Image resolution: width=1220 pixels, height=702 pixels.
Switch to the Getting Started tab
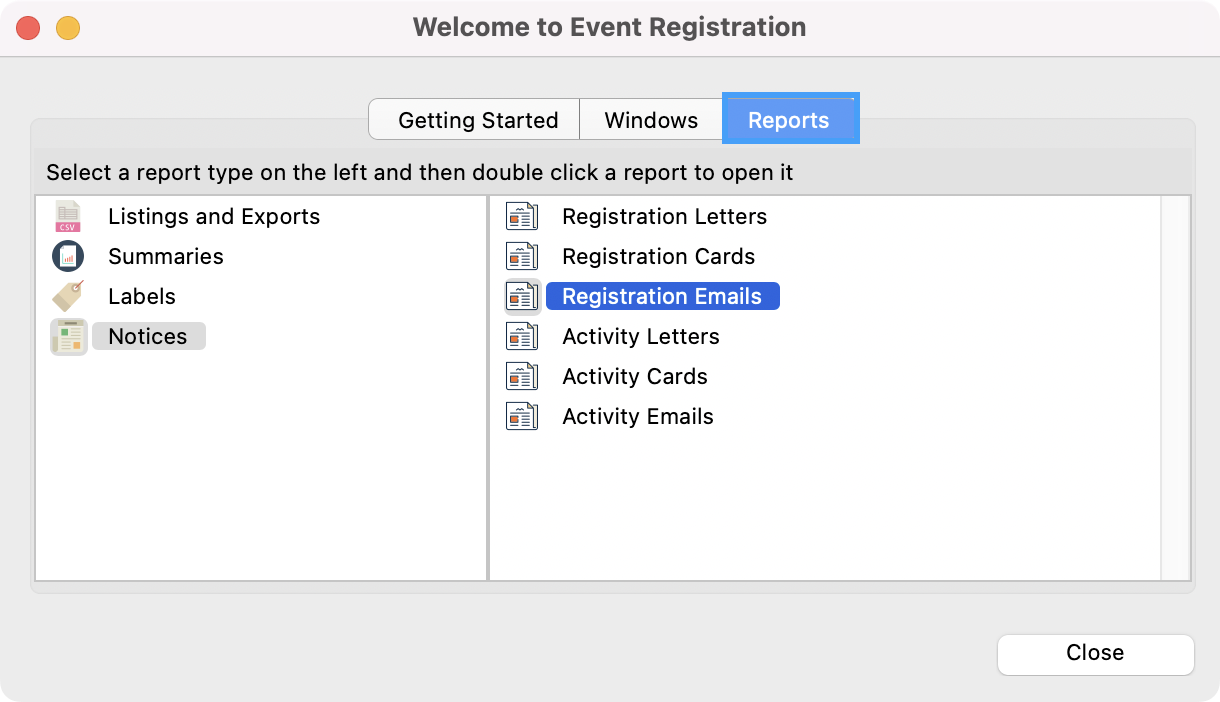point(477,120)
